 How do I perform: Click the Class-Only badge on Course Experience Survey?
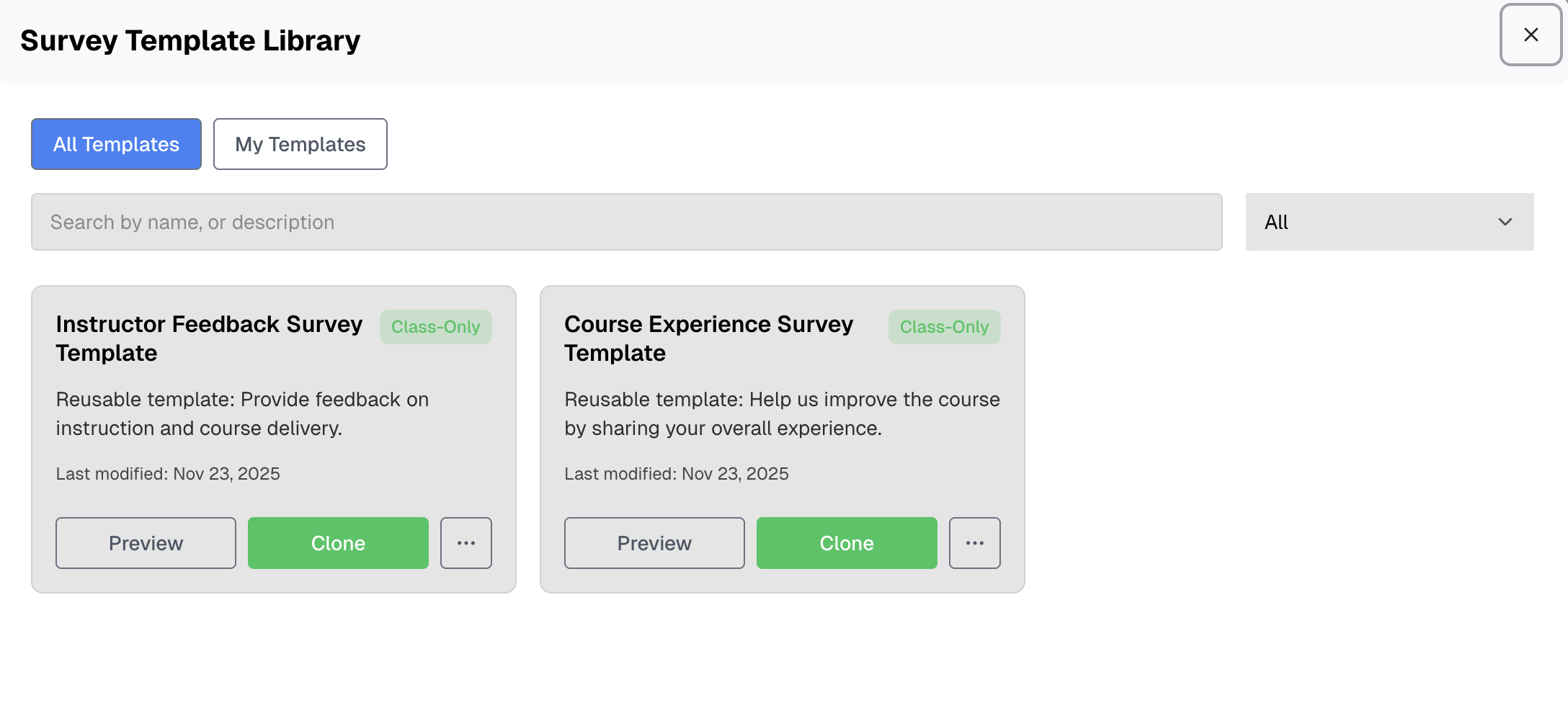coord(944,326)
